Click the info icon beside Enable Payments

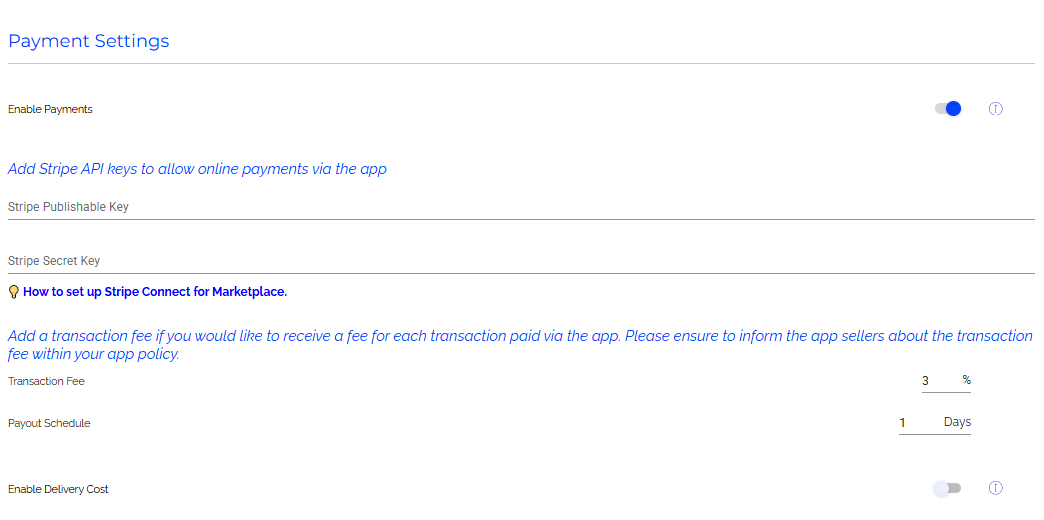995,109
